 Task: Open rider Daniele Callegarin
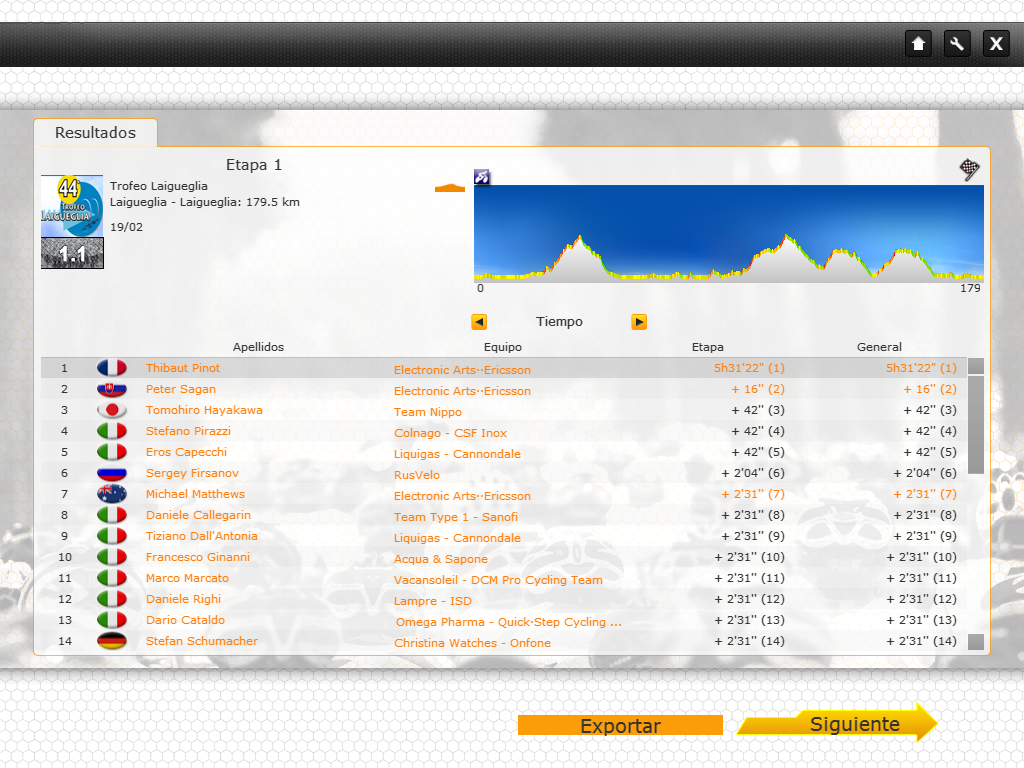click(x=199, y=515)
